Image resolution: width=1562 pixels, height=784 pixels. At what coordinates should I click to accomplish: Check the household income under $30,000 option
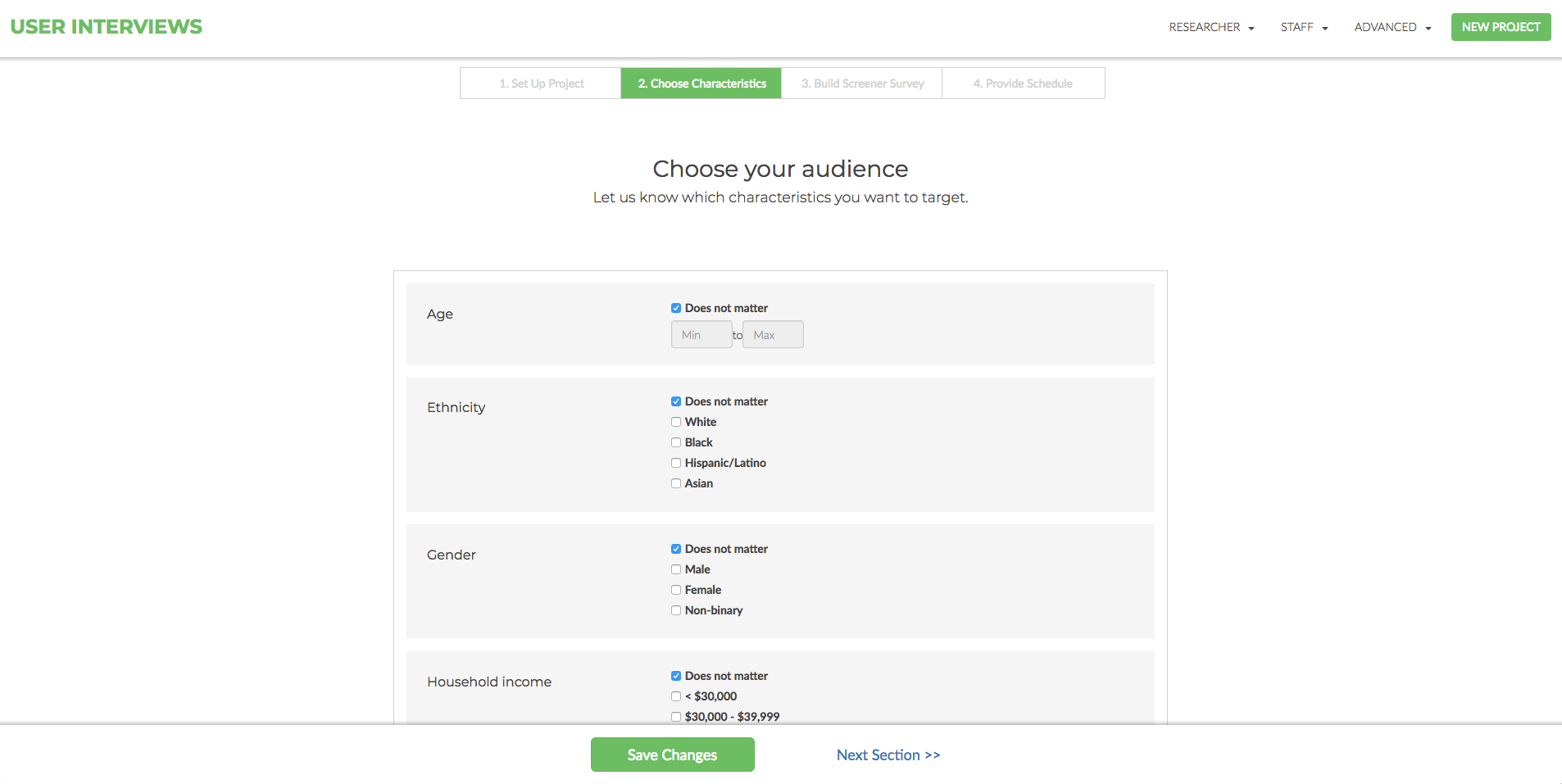pos(675,696)
